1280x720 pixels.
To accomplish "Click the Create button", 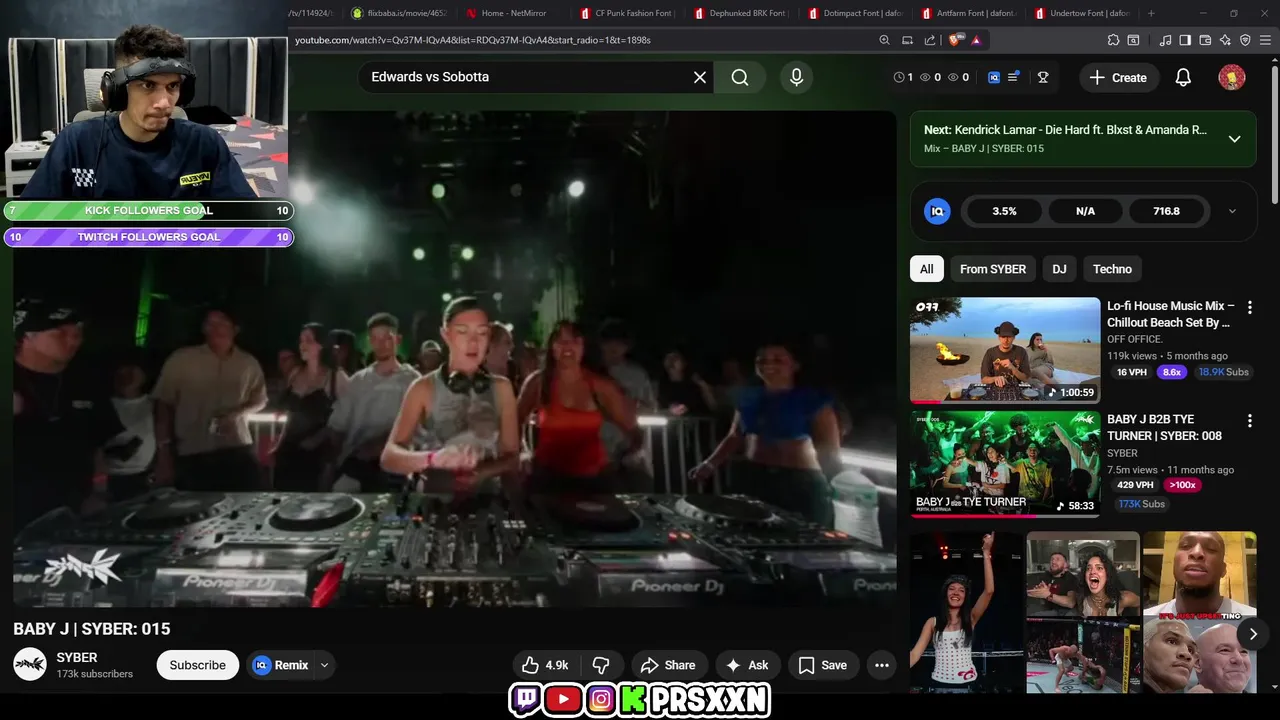I will click(x=1118, y=77).
